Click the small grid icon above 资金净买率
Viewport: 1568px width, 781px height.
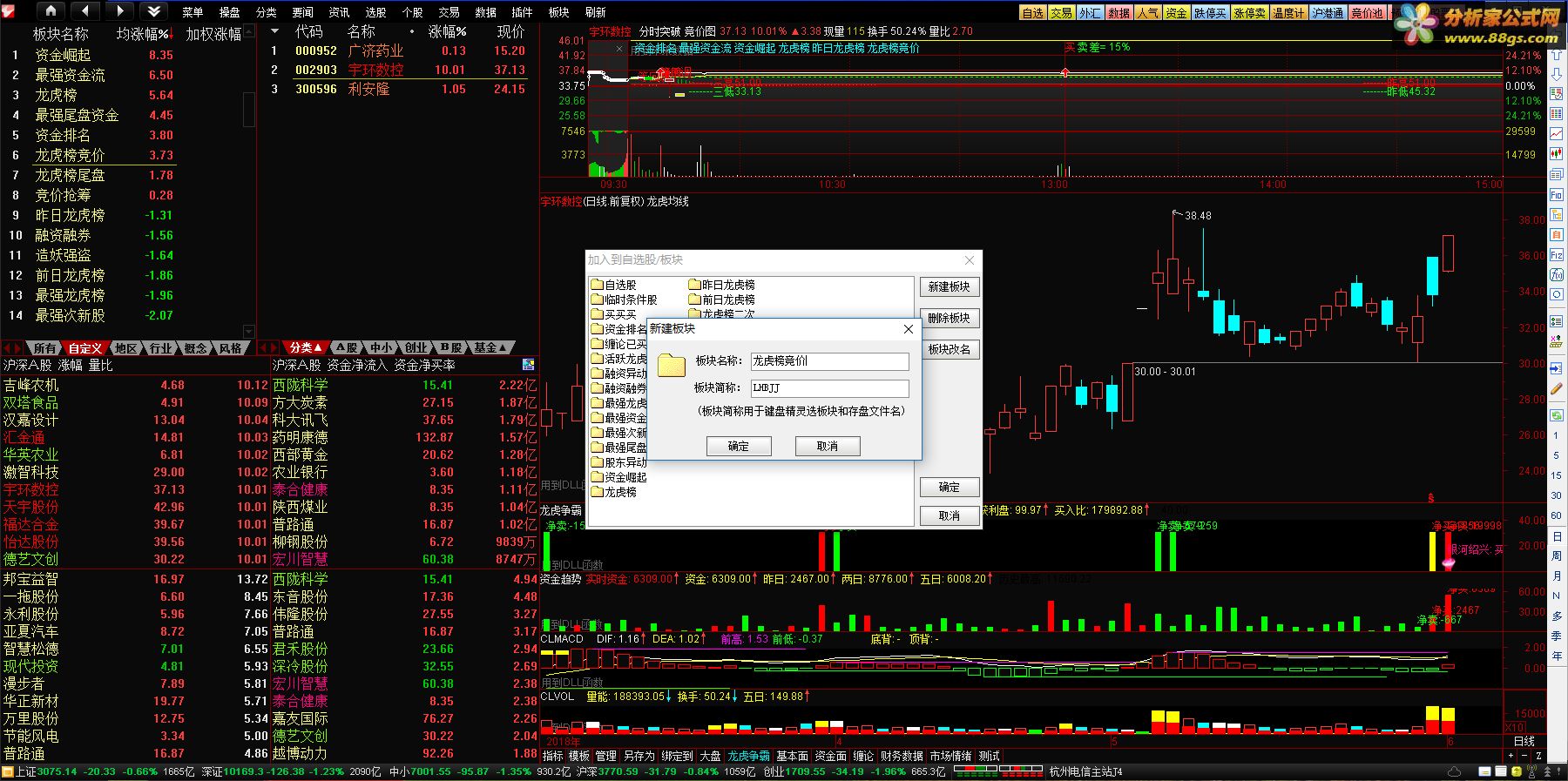coord(528,364)
